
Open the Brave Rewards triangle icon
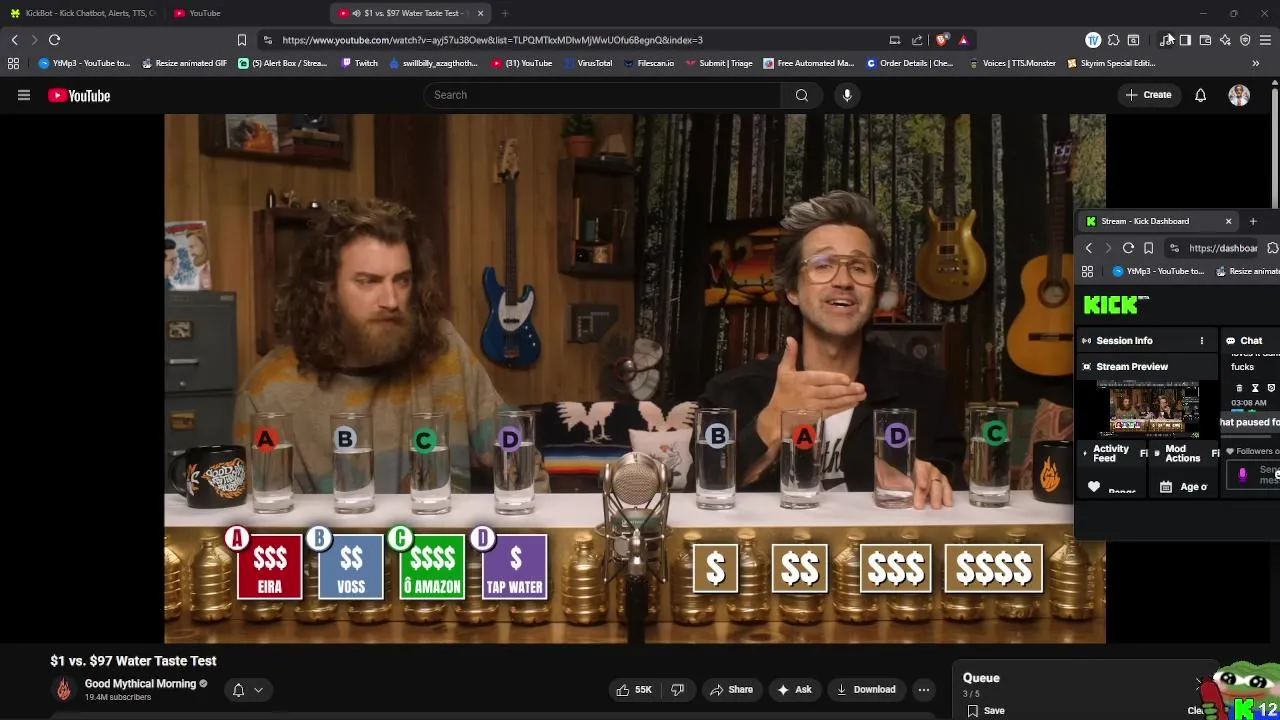click(963, 40)
